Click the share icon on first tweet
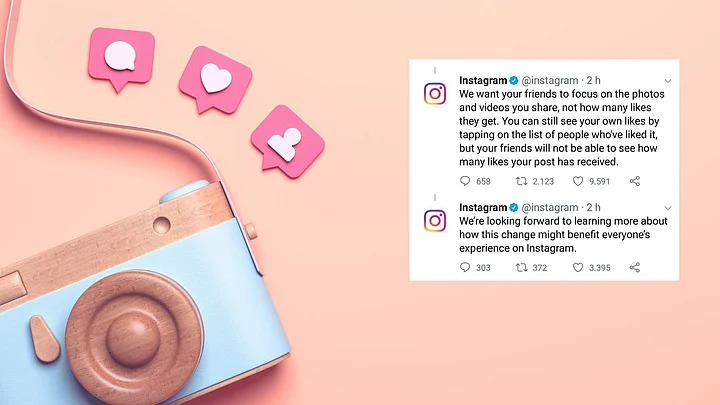Screen dimensions: 720x405 tap(635, 181)
